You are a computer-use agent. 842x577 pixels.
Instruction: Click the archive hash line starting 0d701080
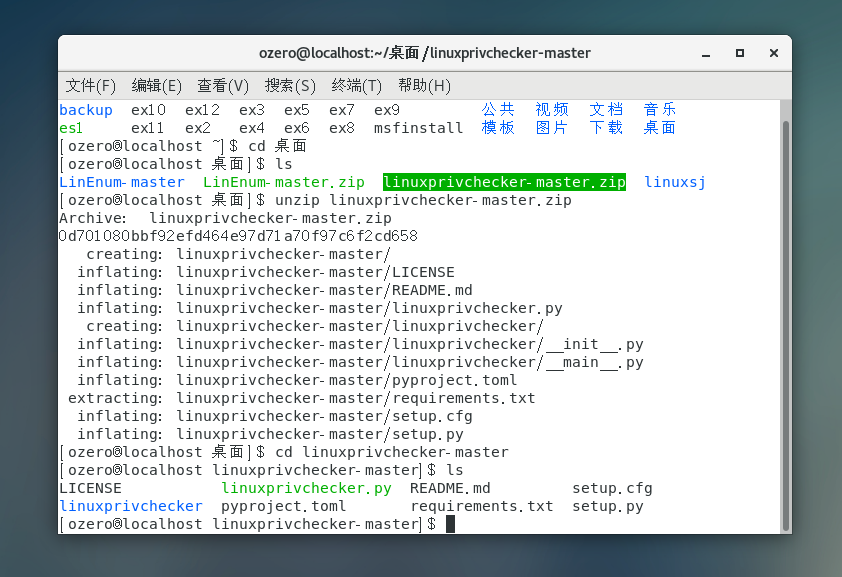tap(238, 236)
